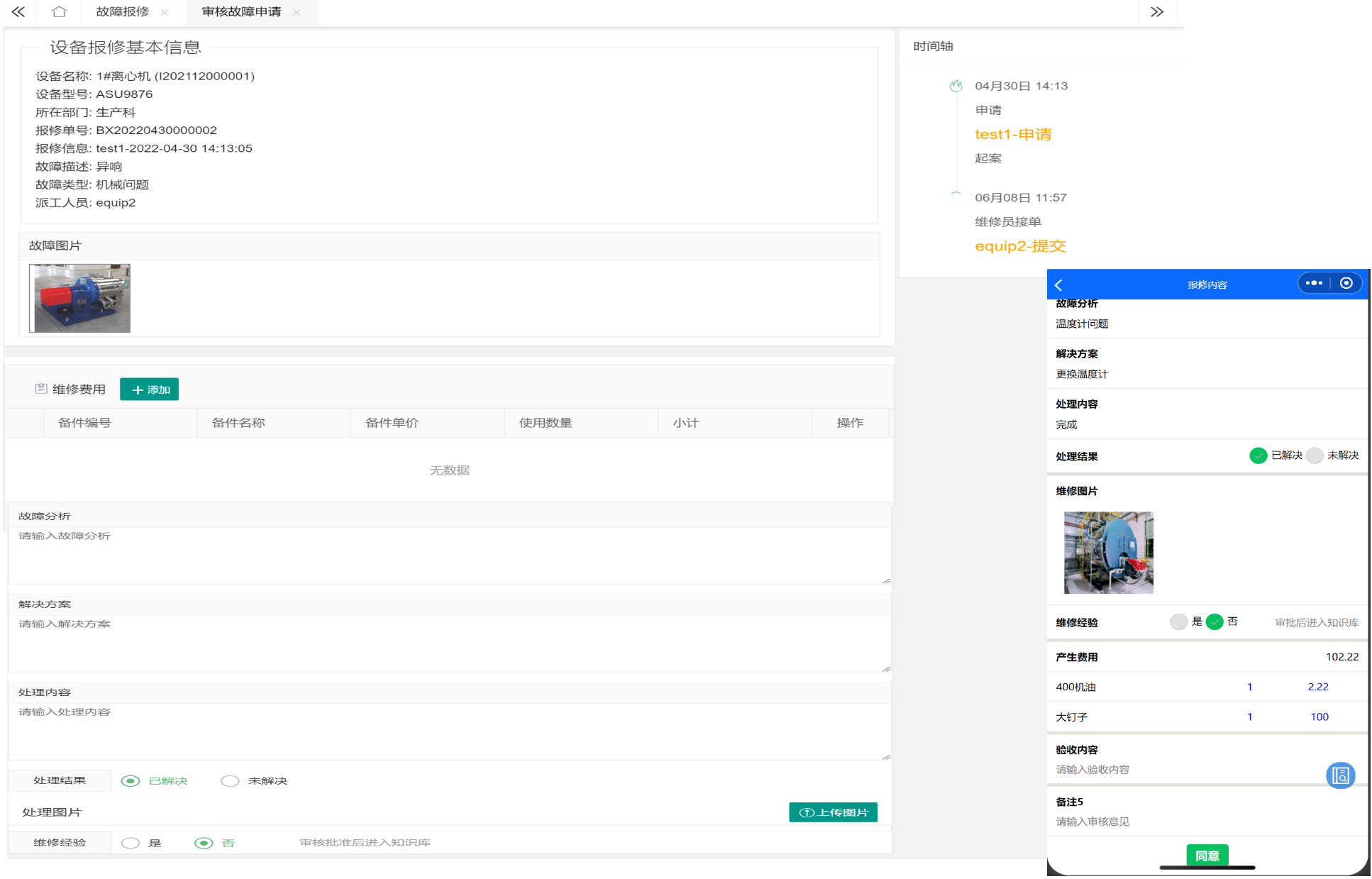The image size is (1372, 879).
Task: Click the 上传图片 upload button
Action: pyautogui.click(x=833, y=812)
